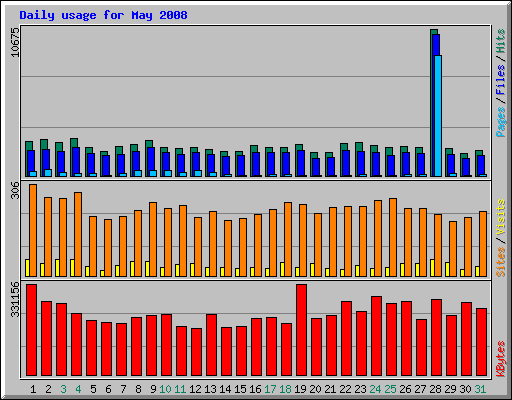Click day 22 on the date axis
512x400 pixels.
click(345, 389)
